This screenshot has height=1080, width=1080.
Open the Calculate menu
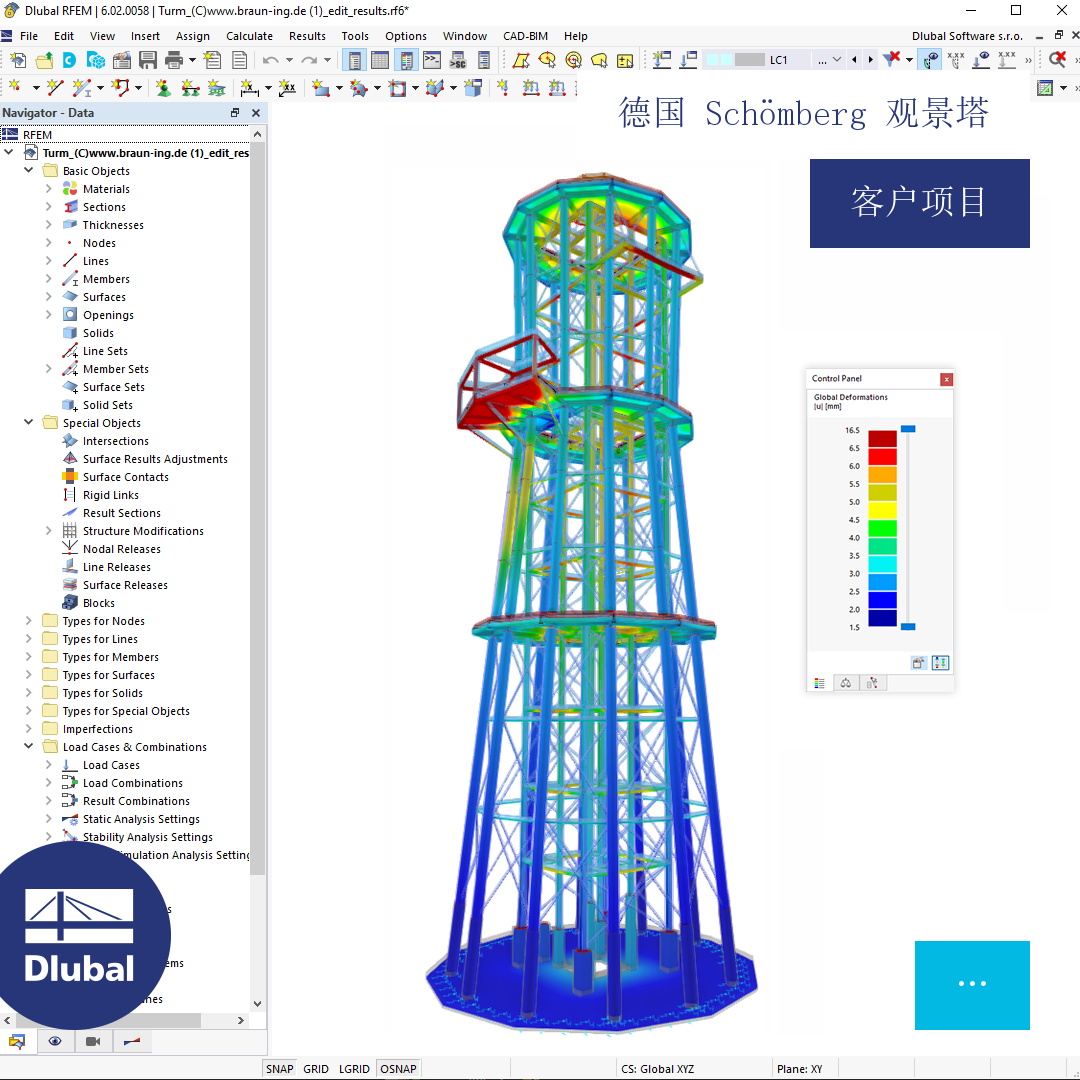pos(249,36)
